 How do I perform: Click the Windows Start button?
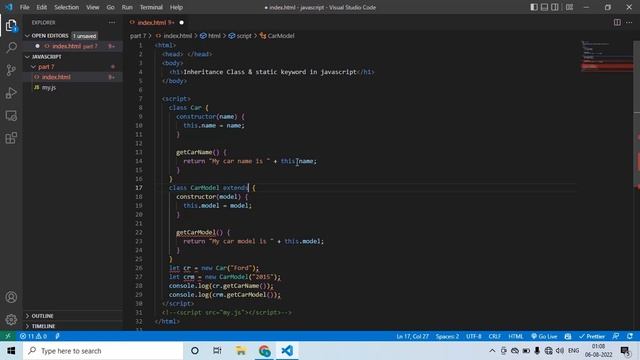11,351
